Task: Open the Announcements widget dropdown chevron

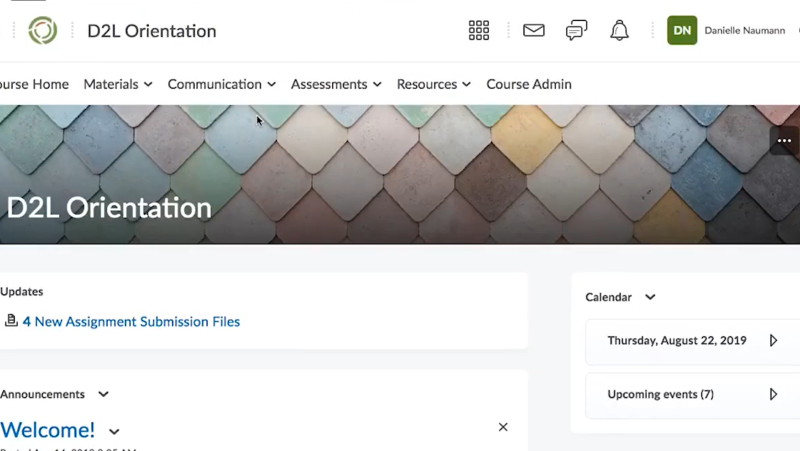Action: click(x=104, y=394)
